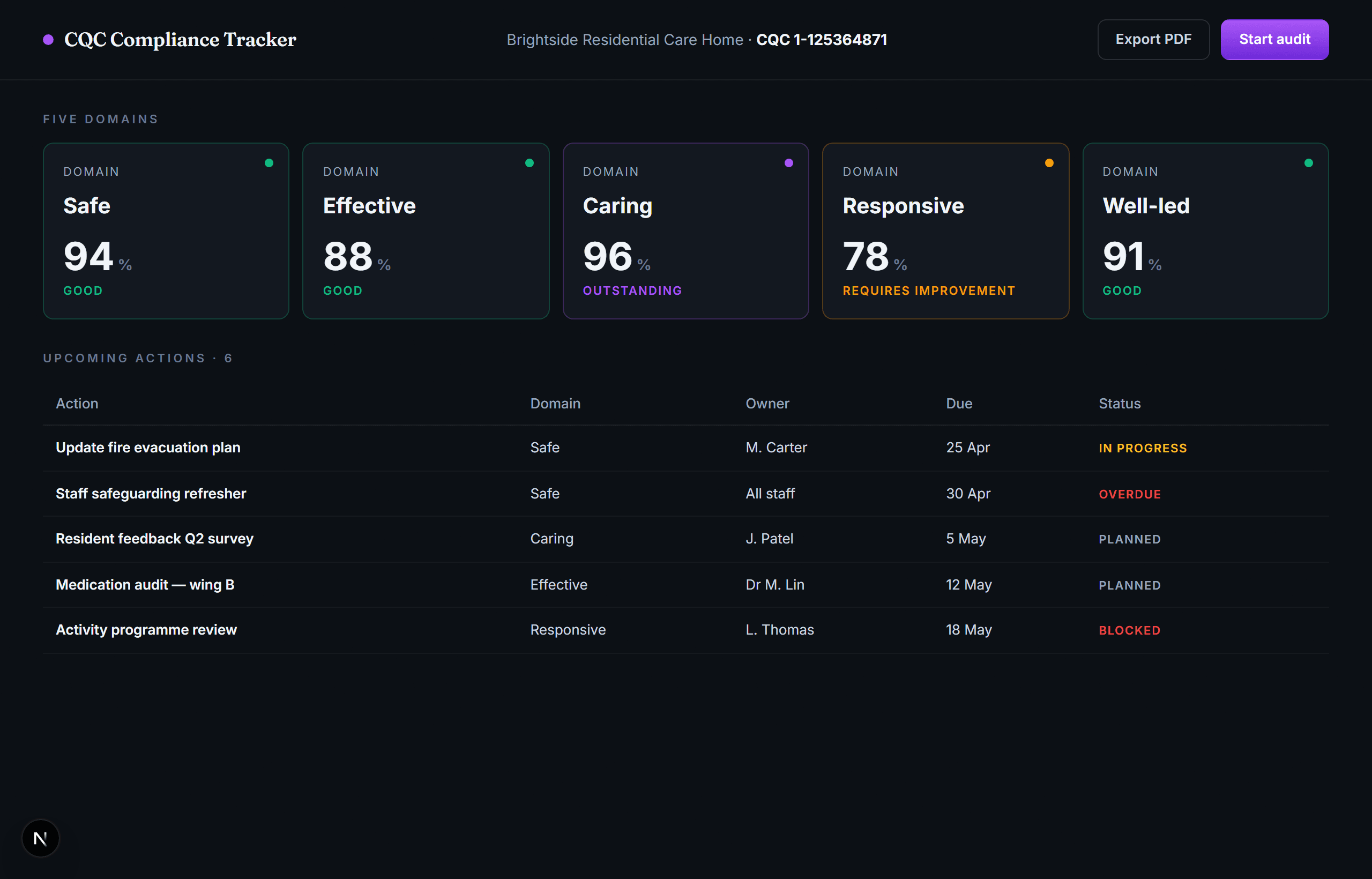Select Activity programme review action
Viewport: 1372px width, 879px height.
click(146, 630)
